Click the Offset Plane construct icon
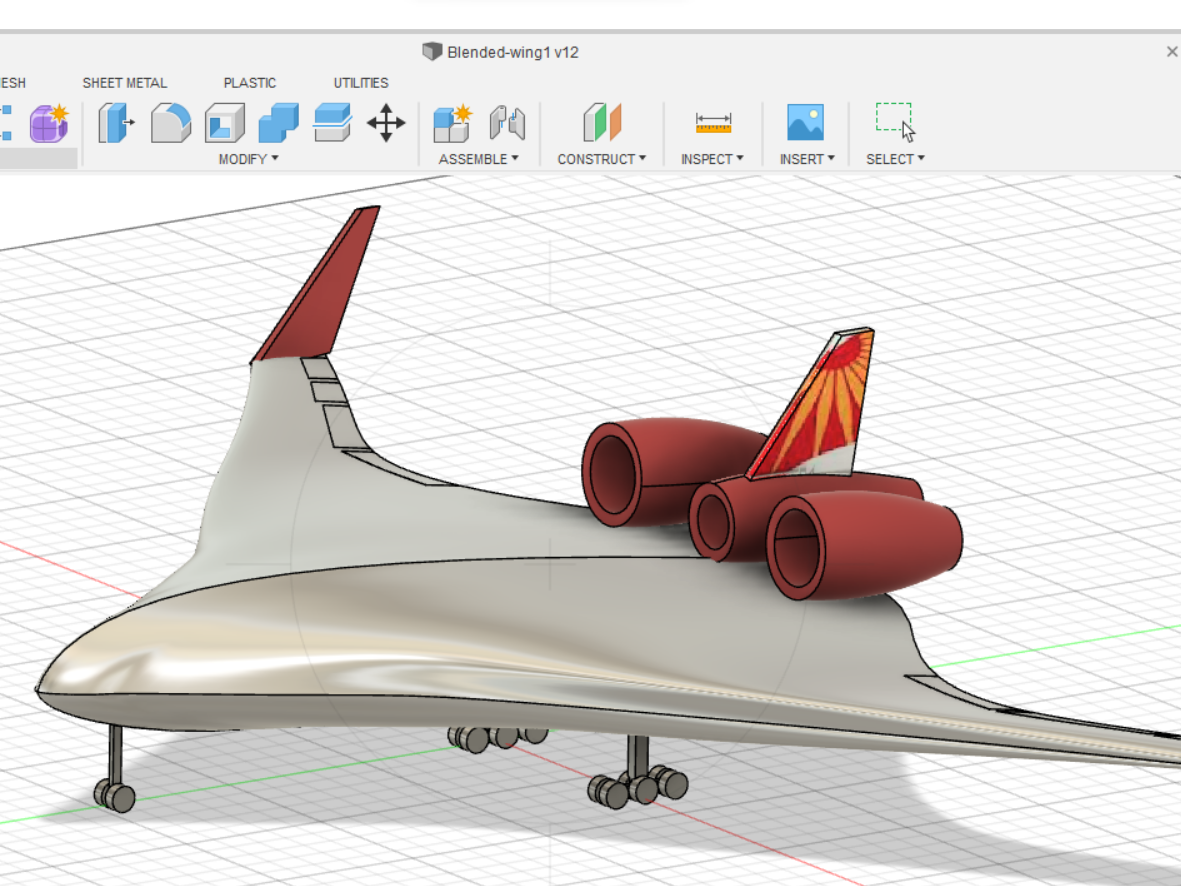 point(602,123)
